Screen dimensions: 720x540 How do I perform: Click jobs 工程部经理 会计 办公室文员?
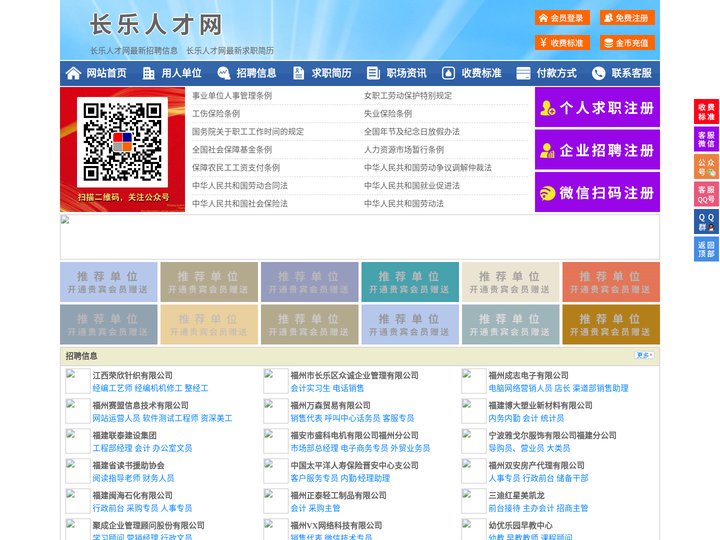coord(142,448)
